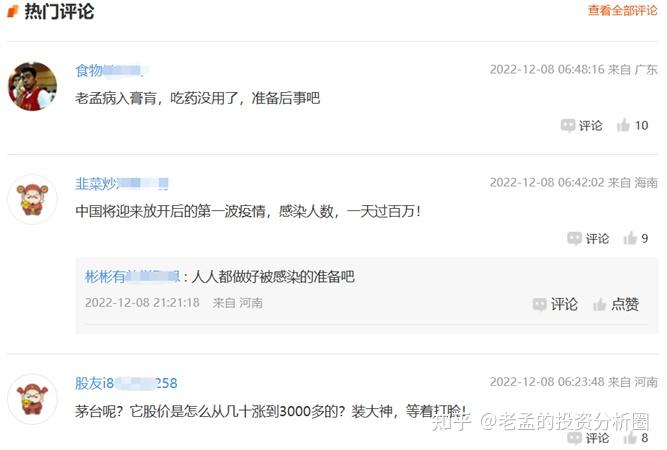Click the 热门评论 section heading
This screenshot has width=667, height=450.
[59, 11]
